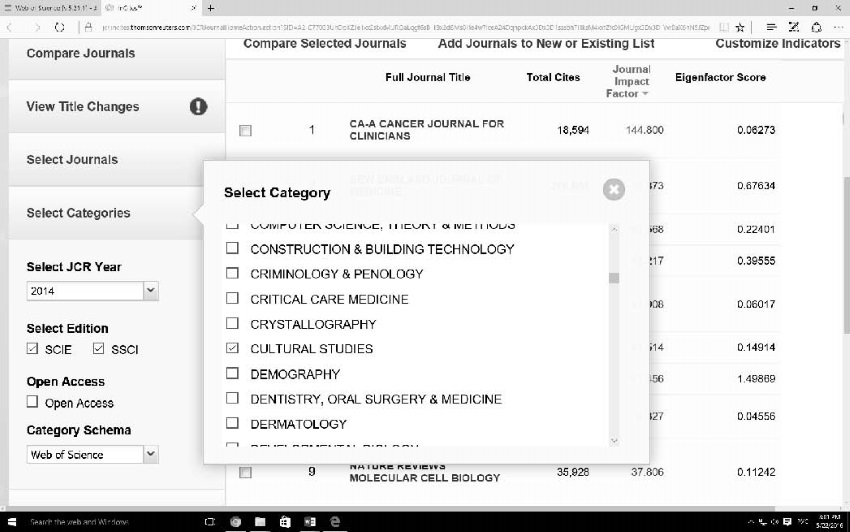Image resolution: width=850 pixels, height=532 pixels.
Task: Enable the Open Access checkbox
Action: pyautogui.click(x=33, y=401)
